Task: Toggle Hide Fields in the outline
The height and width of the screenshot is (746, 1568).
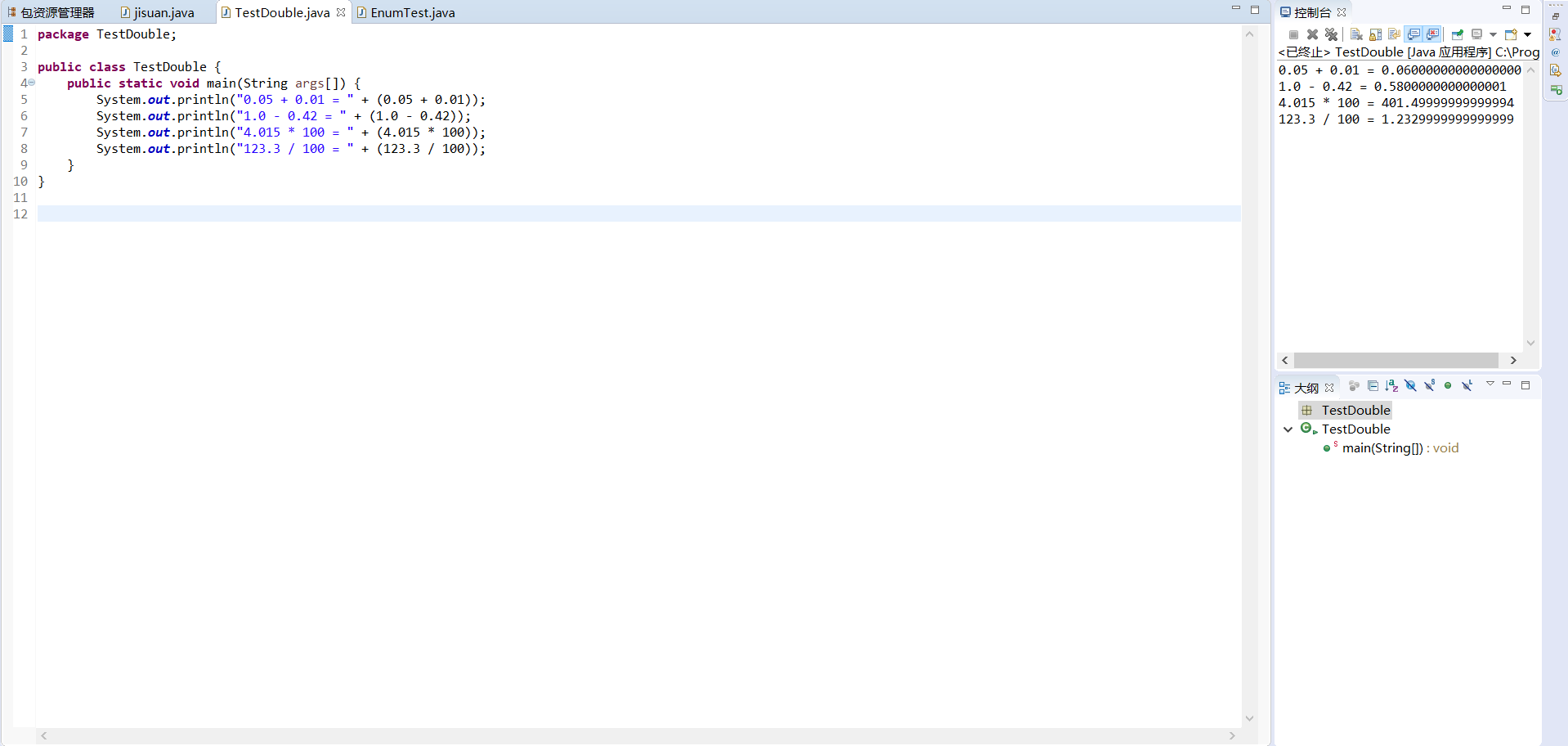Action: tap(1410, 386)
